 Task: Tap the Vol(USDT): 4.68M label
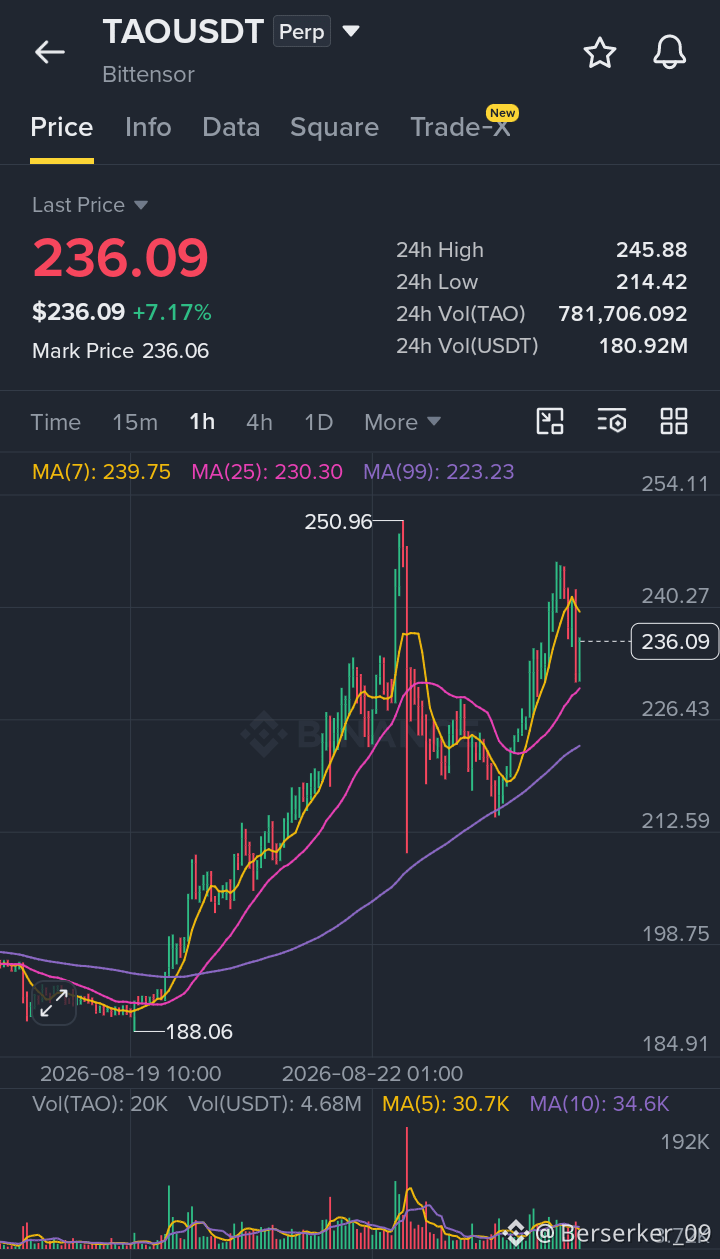275,1104
